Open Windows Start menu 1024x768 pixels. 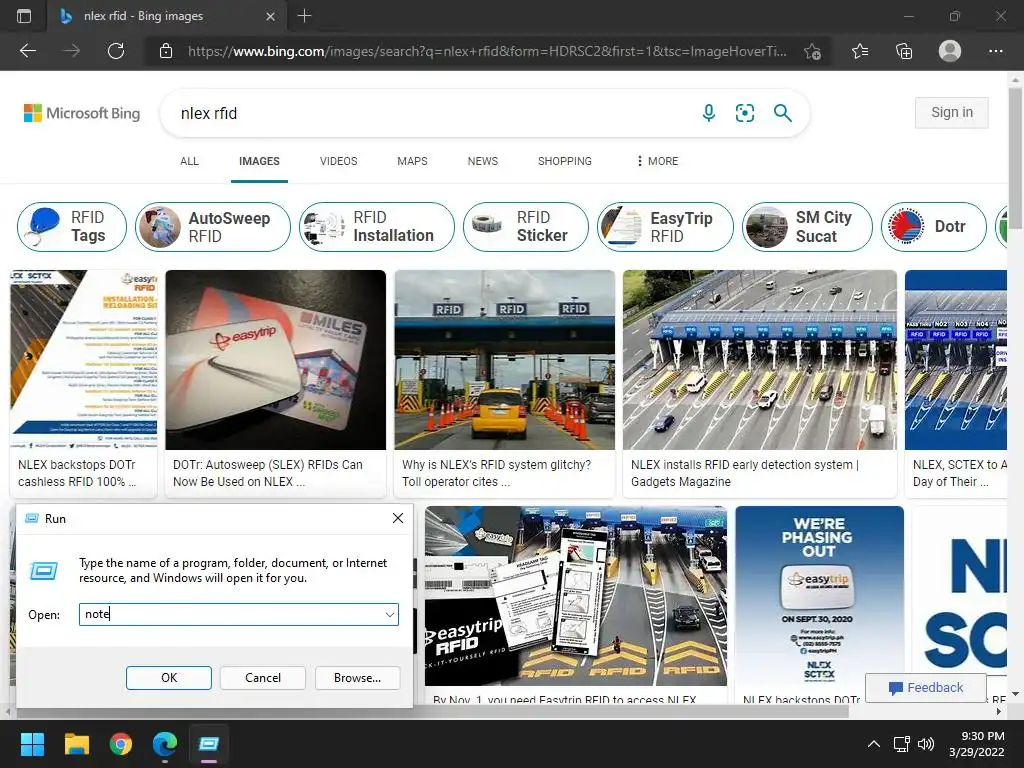(32, 744)
